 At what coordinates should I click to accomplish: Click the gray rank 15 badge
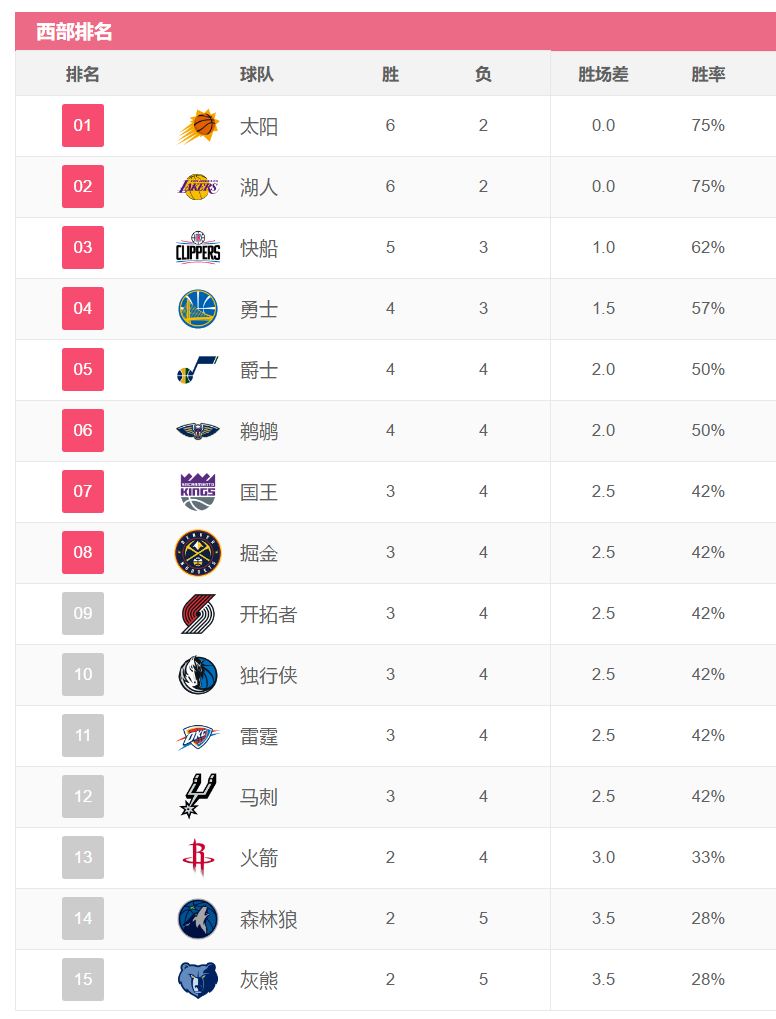[x=83, y=980]
